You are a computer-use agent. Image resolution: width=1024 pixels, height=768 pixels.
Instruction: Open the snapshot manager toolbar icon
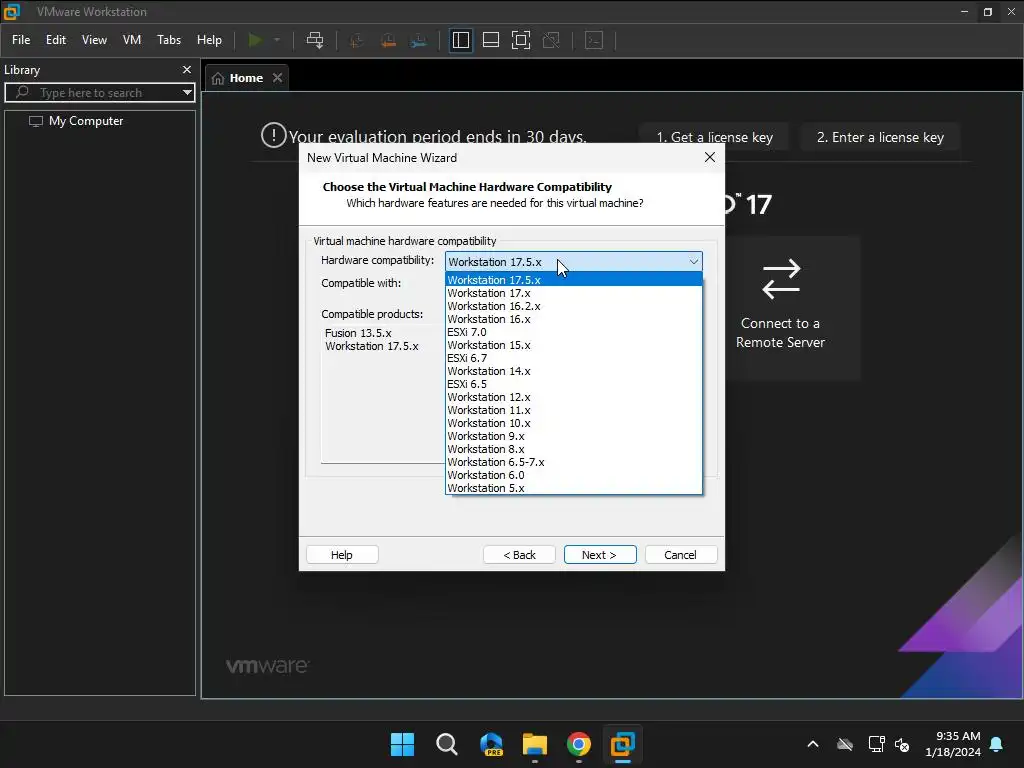(x=419, y=40)
